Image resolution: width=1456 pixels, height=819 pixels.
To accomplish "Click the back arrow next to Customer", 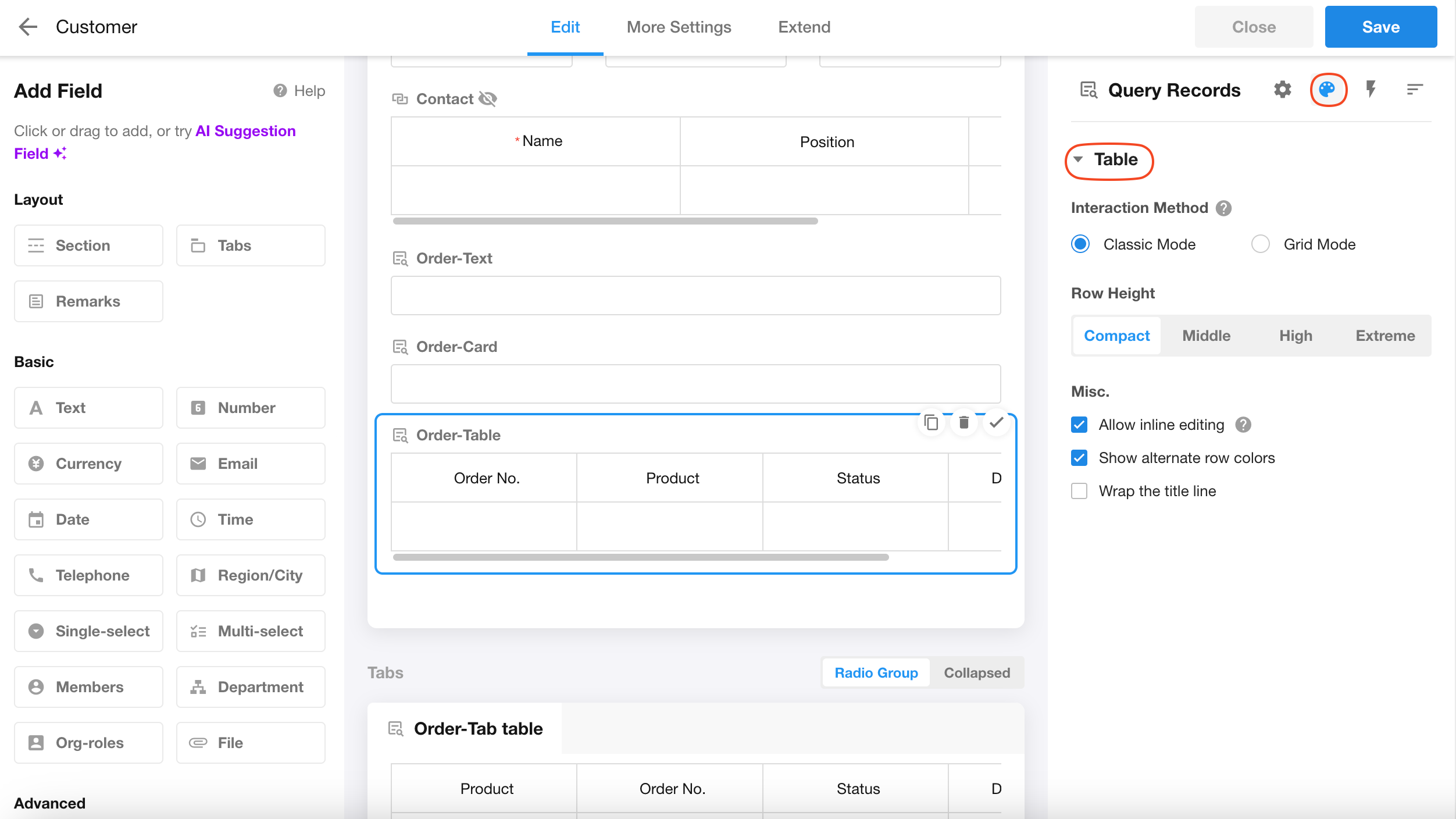I will click(x=27, y=27).
